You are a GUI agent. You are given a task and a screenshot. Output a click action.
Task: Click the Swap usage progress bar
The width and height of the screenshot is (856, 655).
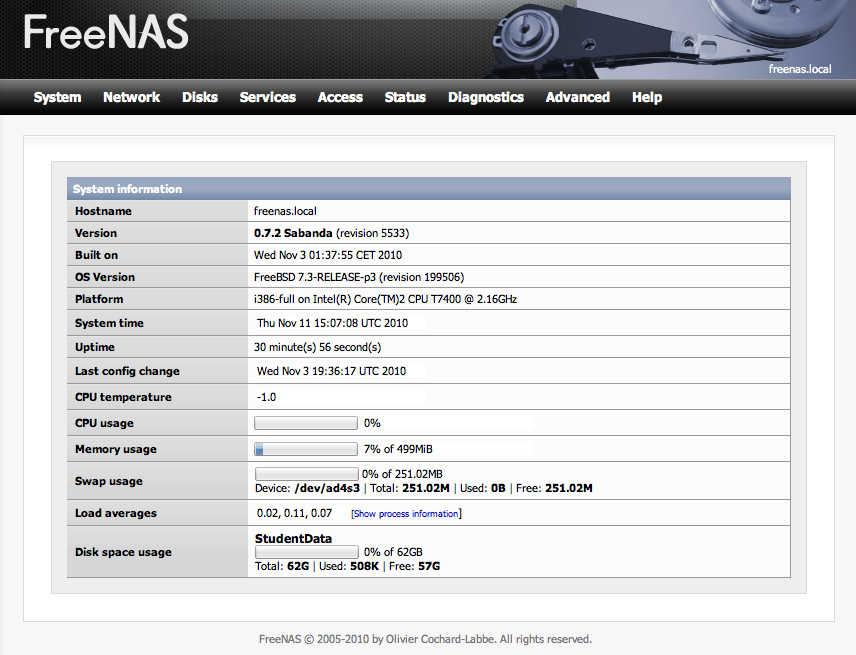coord(306,473)
